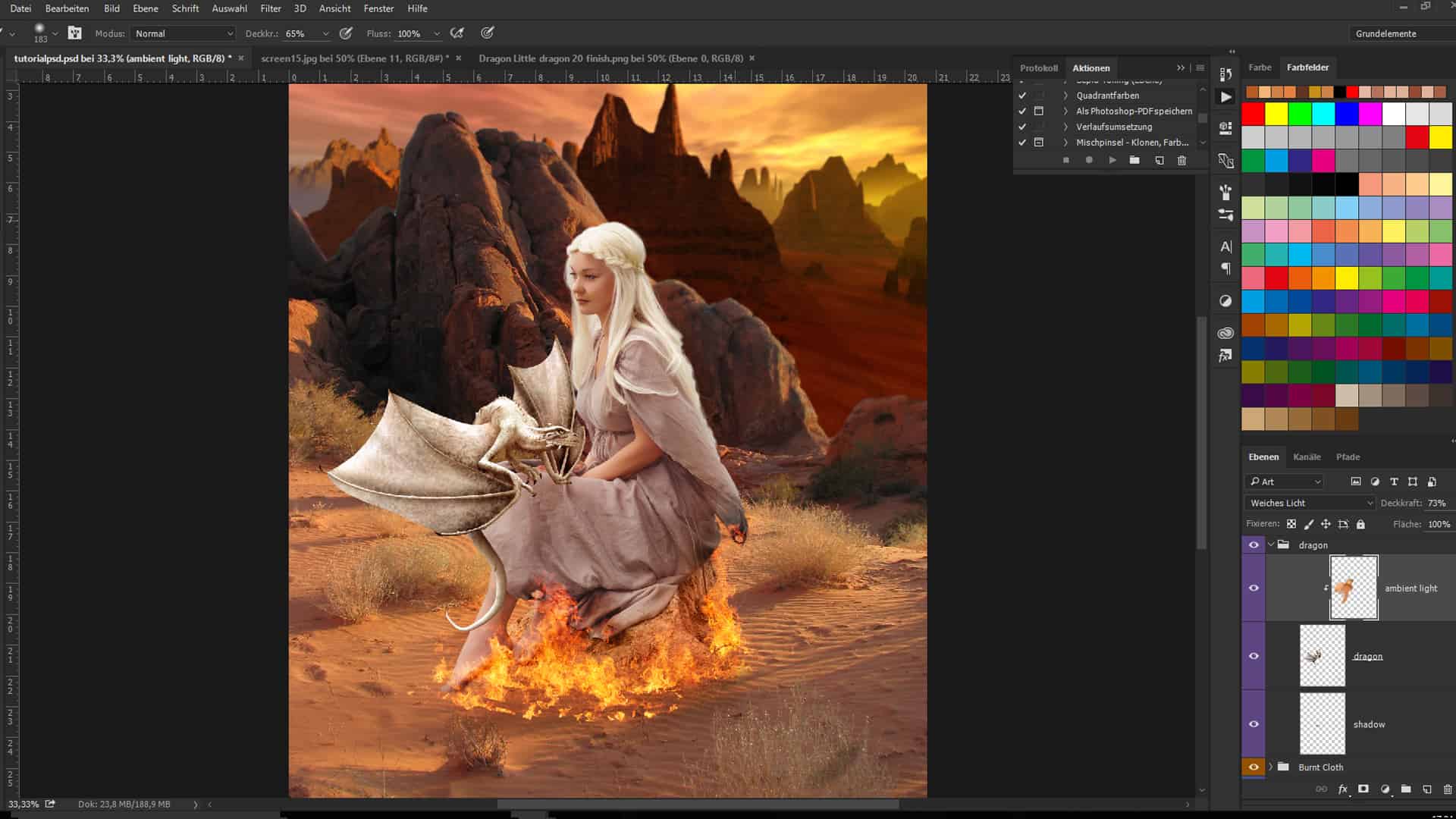Open brush preset picker dropdown
The width and height of the screenshot is (1456, 819).
click(x=55, y=33)
